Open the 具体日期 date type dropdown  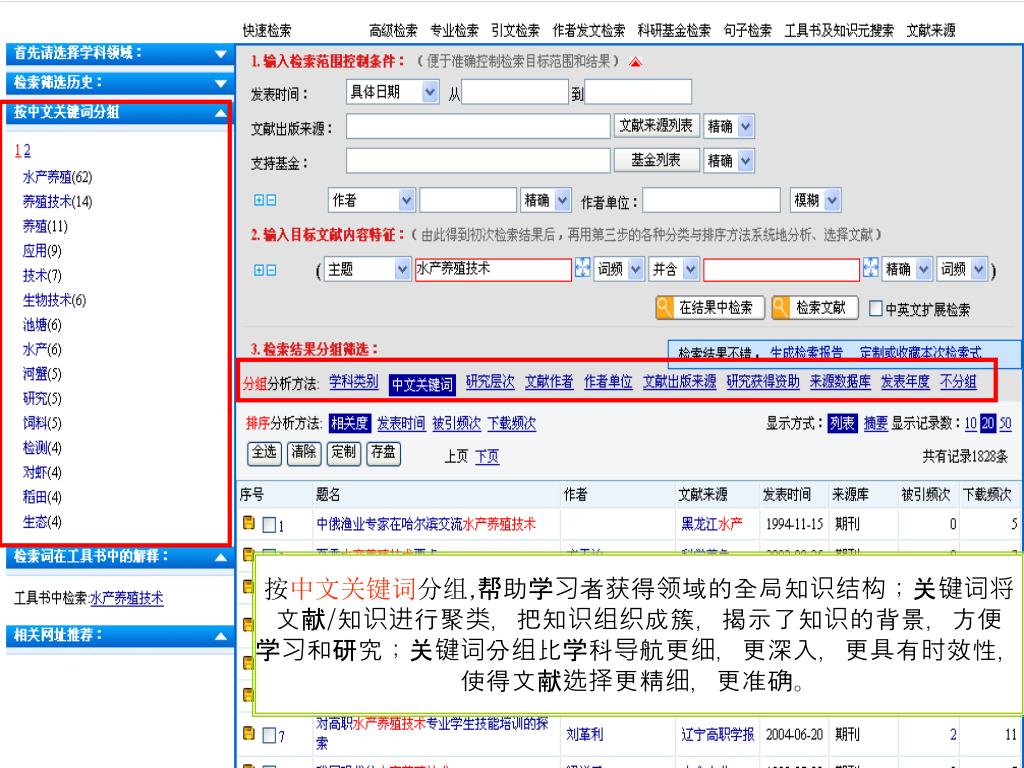(x=392, y=92)
